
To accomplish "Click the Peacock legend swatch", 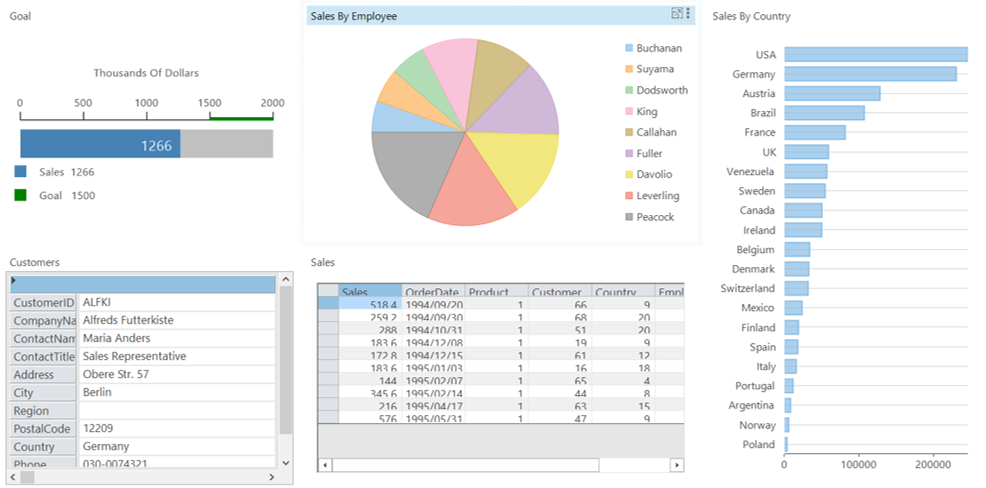I will (x=629, y=217).
